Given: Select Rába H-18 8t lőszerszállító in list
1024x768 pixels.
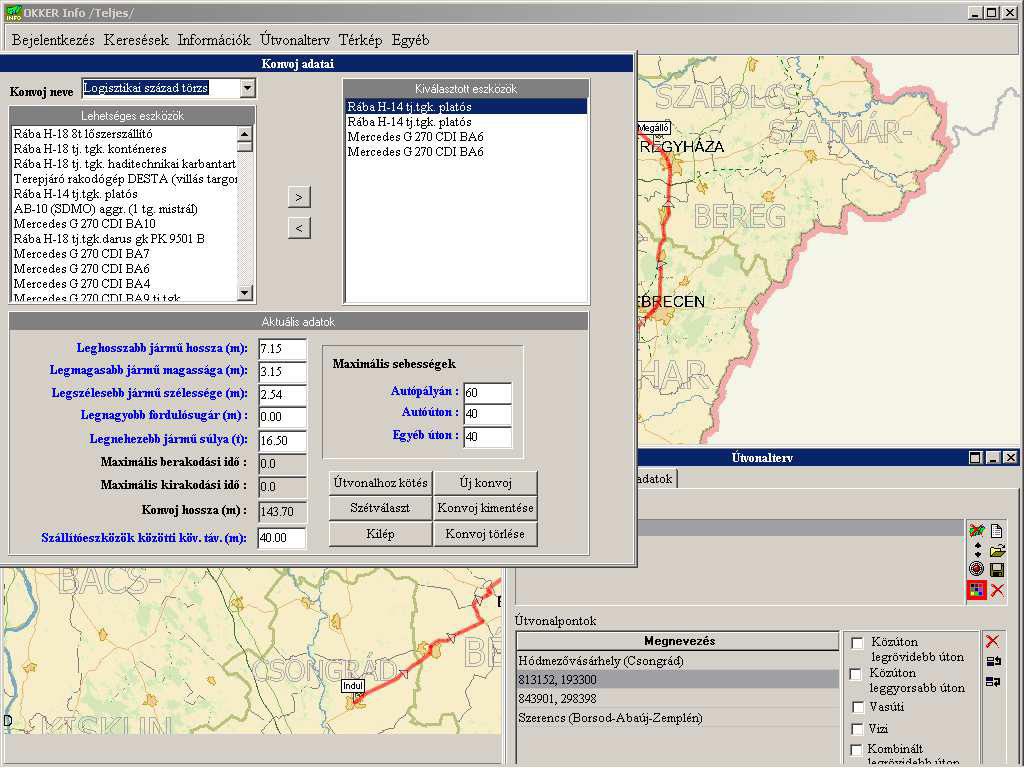Looking at the screenshot, I should [124, 134].
